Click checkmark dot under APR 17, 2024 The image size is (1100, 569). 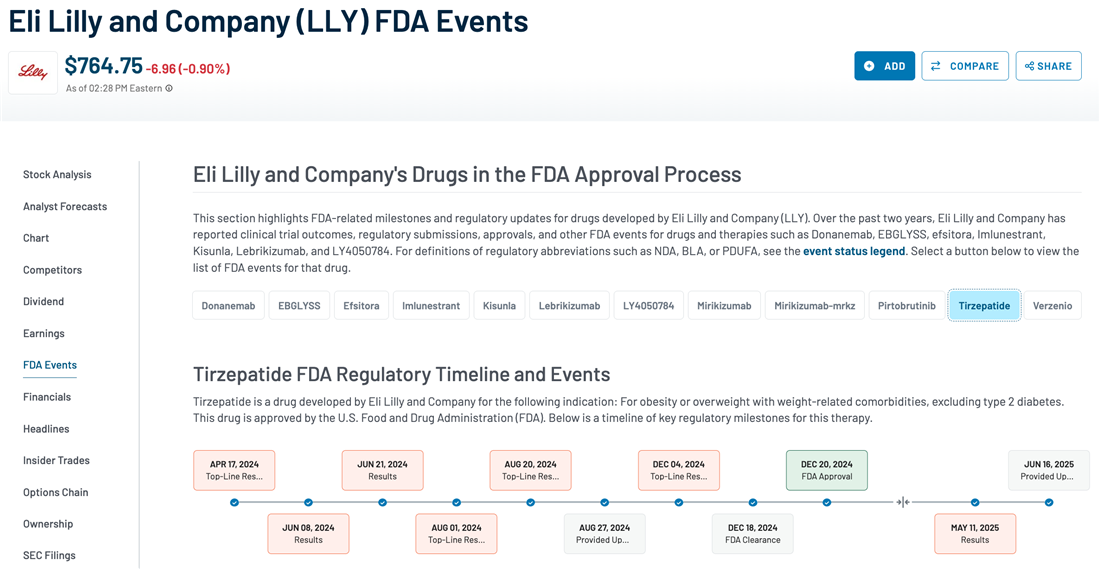click(x=234, y=502)
